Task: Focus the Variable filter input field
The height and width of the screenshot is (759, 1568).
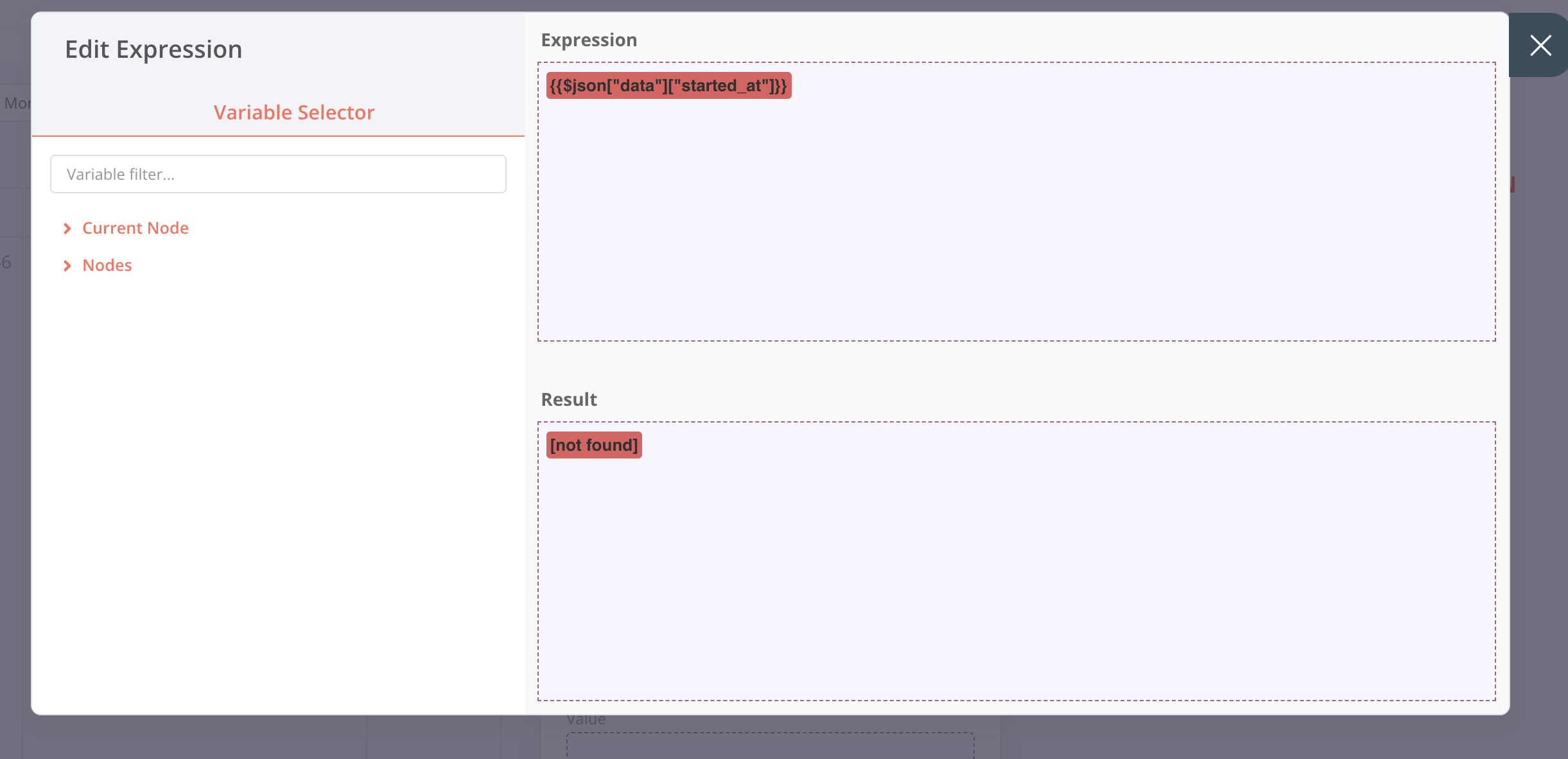Action: [278, 174]
